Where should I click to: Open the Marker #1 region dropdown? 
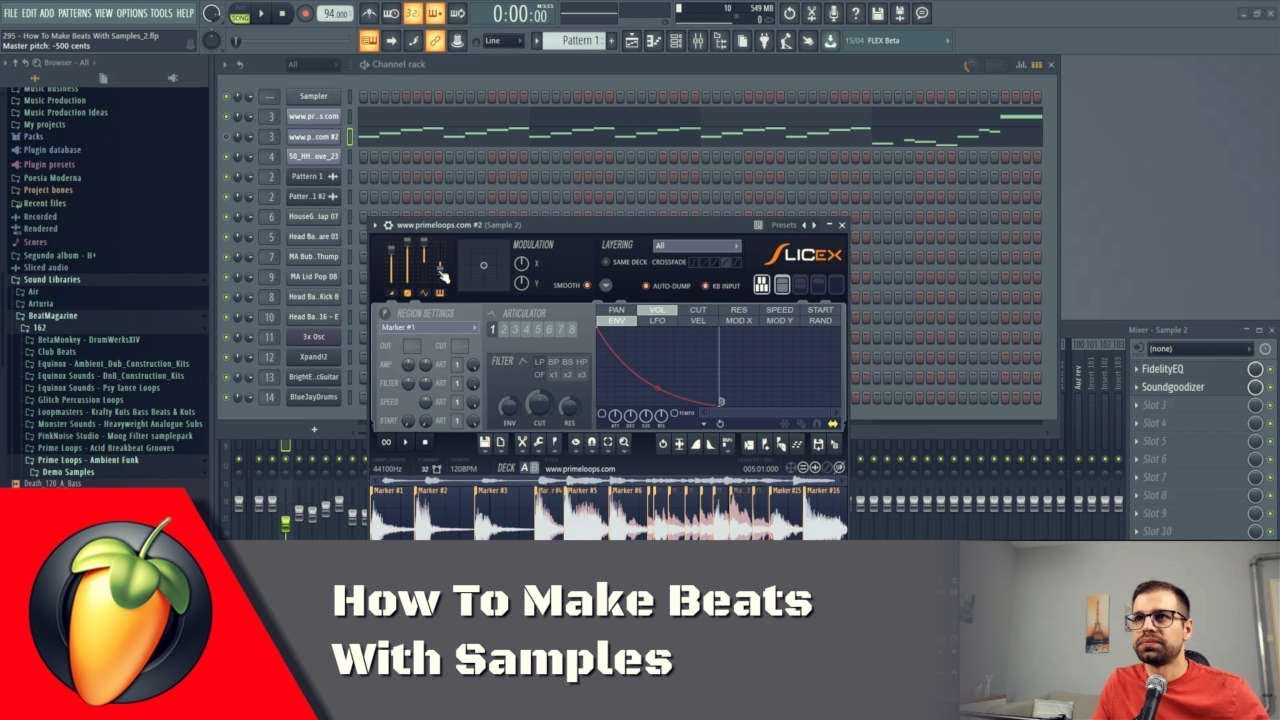click(x=429, y=328)
